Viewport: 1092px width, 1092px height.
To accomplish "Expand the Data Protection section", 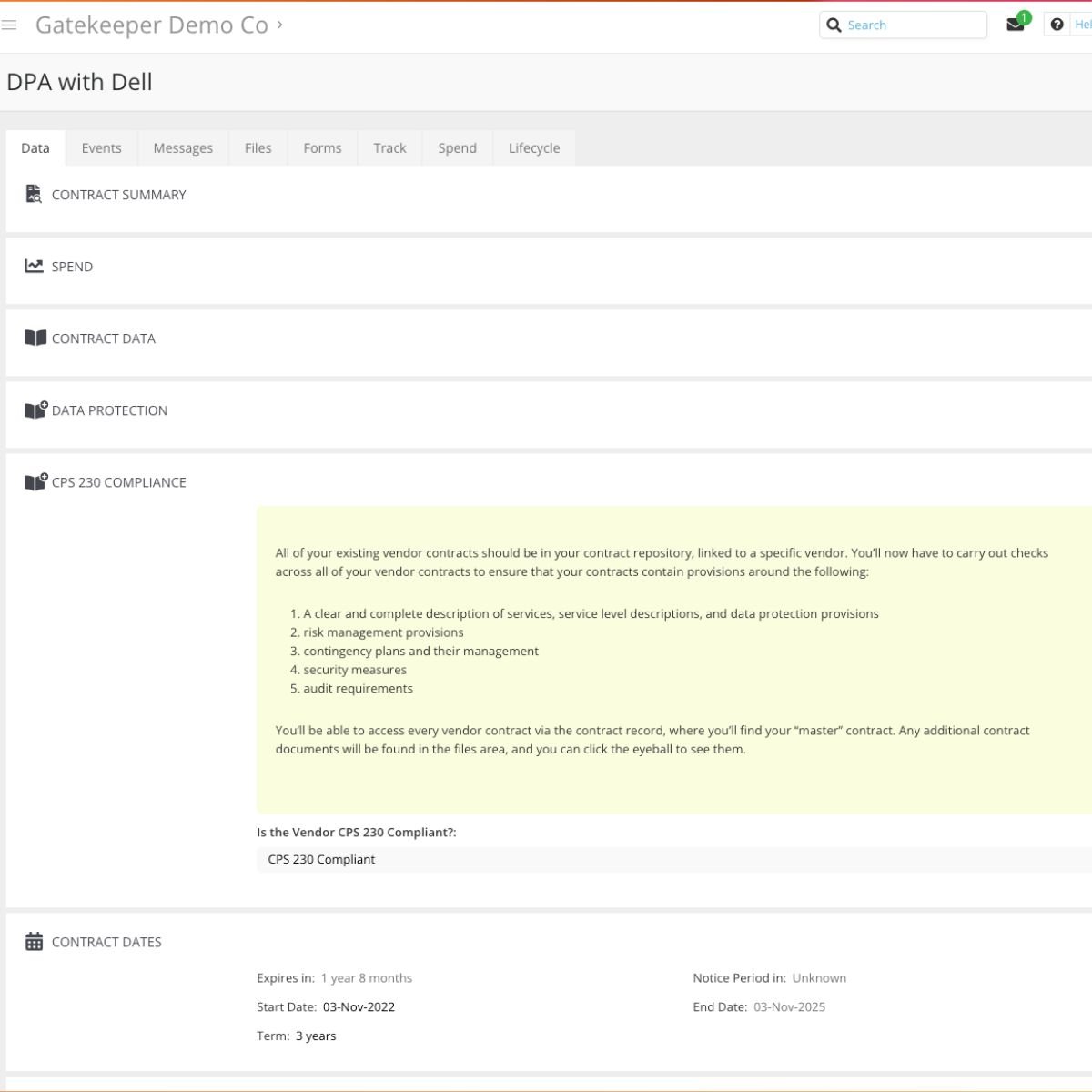I will point(109,410).
